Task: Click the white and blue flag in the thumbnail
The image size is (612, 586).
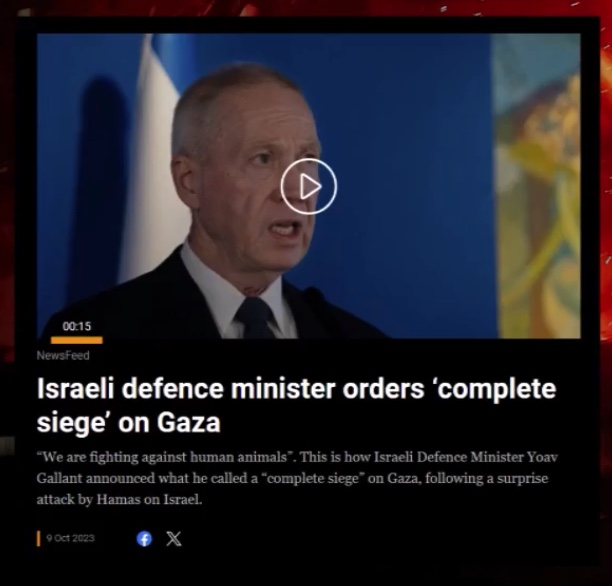Action: [x=156, y=156]
